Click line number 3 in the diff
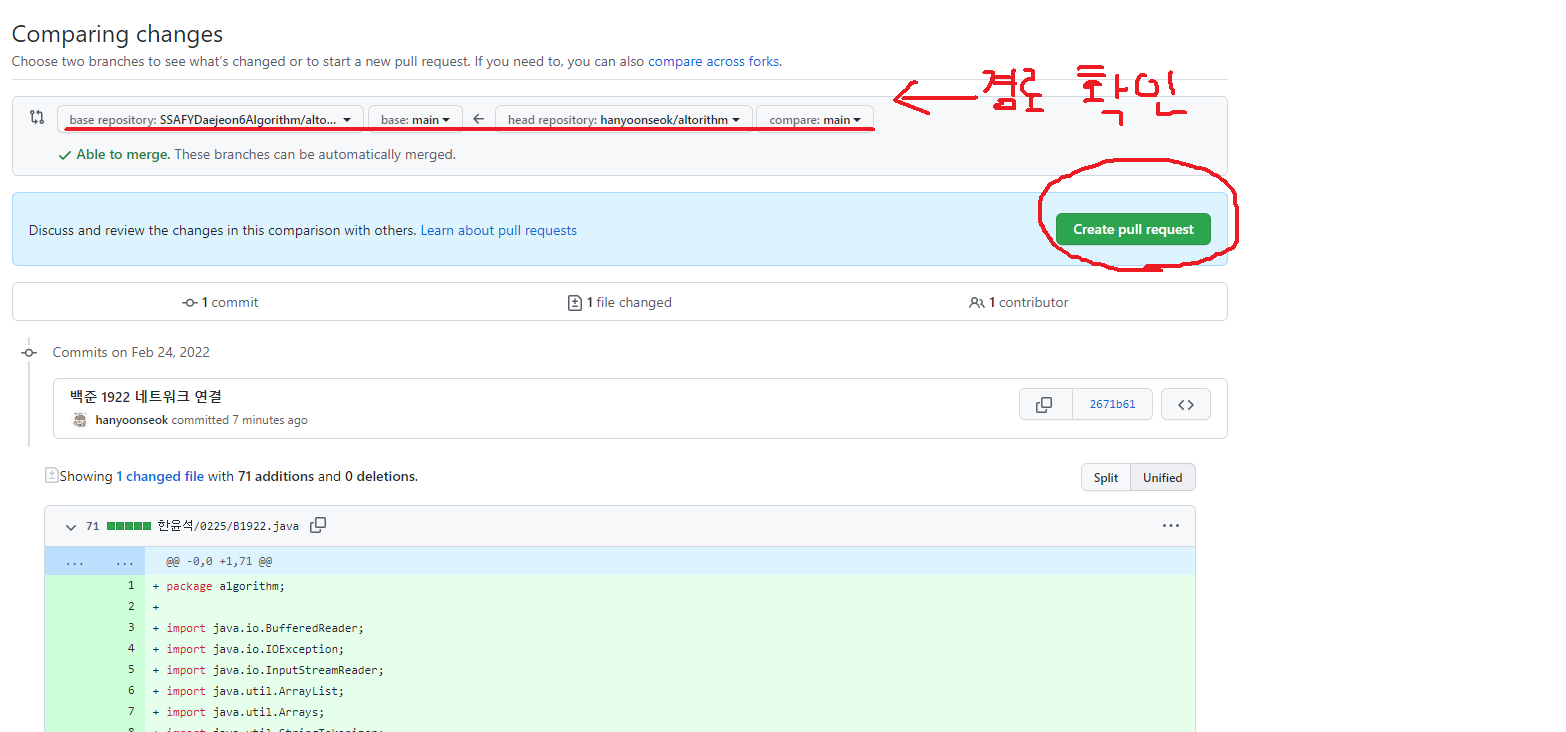1566x732 pixels. click(131, 628)
